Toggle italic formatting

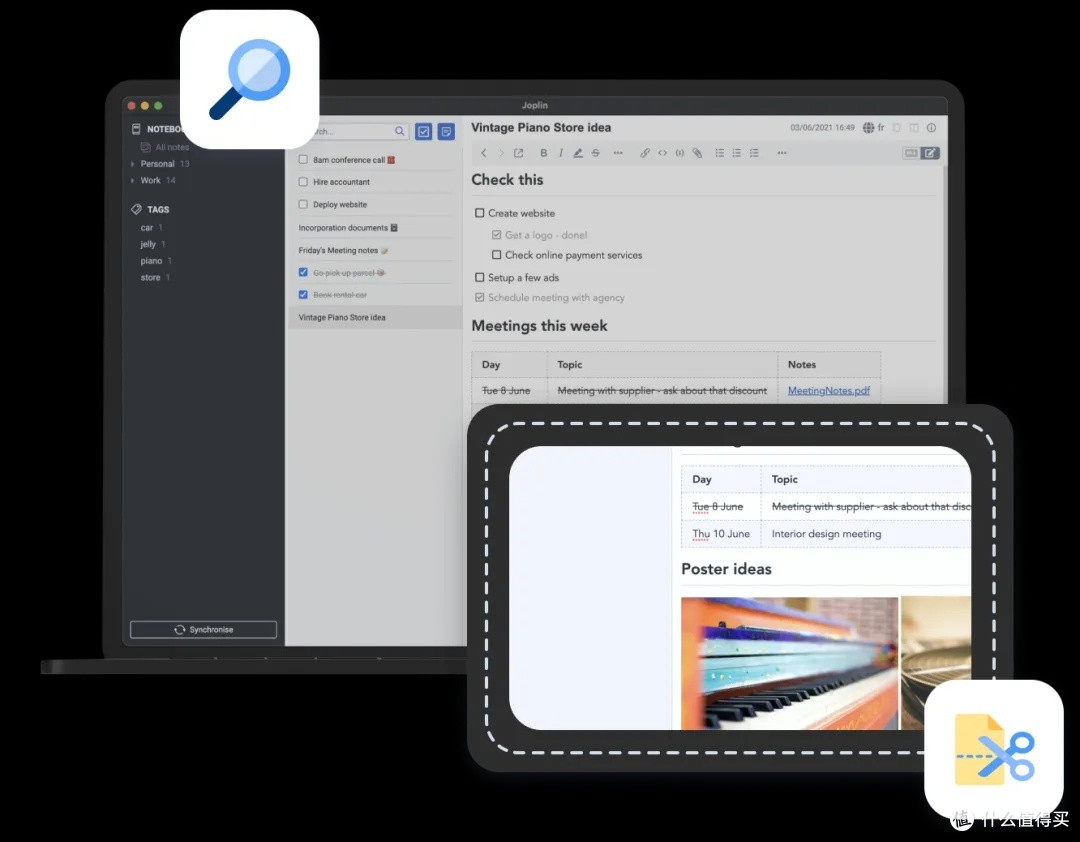coord(561,153)
